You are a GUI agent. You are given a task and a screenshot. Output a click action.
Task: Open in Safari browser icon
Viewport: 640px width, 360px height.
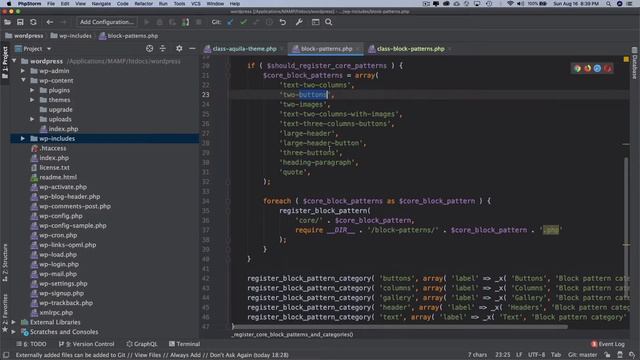coord(598,68)
